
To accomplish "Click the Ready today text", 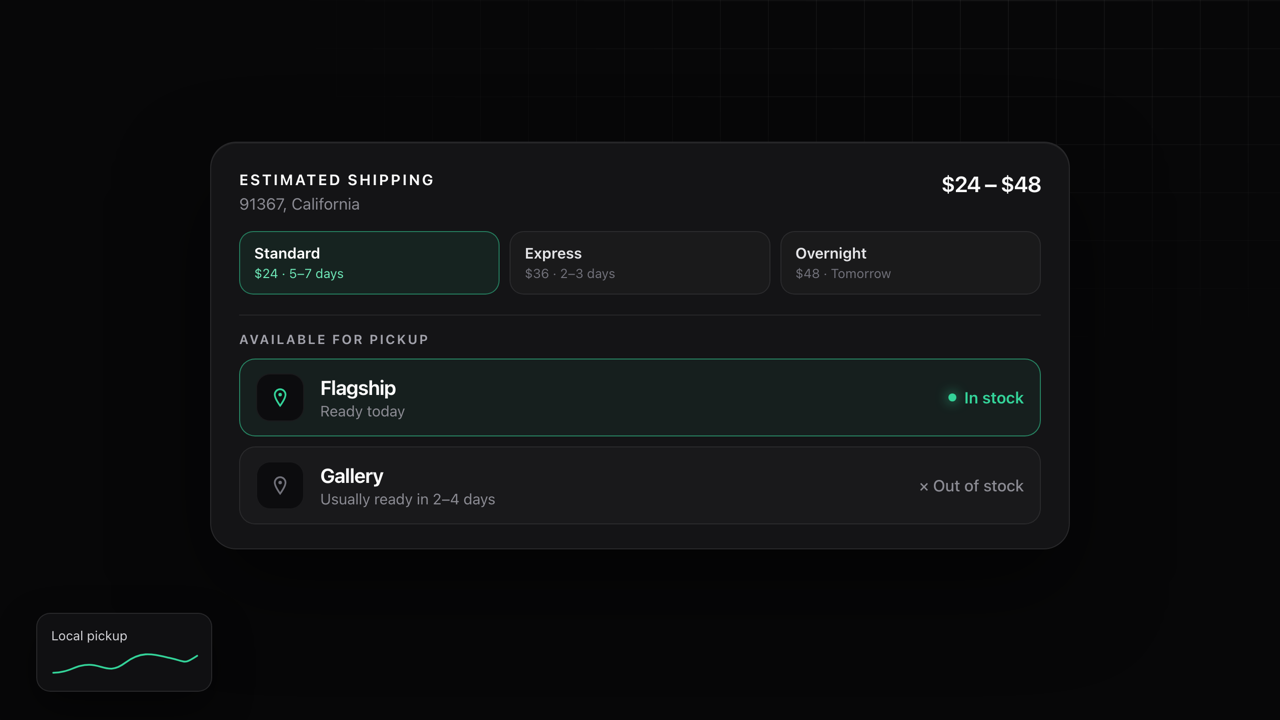I will pos(362,411).
